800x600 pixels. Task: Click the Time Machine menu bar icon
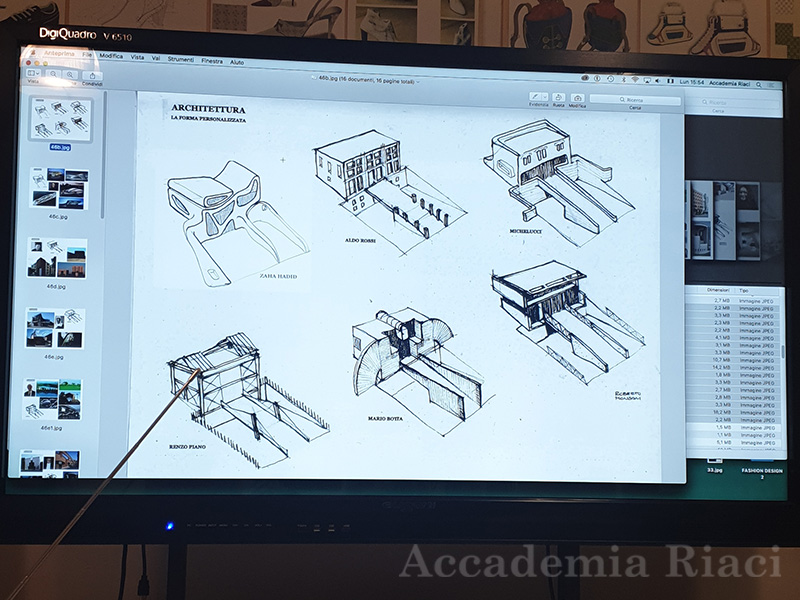610,79
